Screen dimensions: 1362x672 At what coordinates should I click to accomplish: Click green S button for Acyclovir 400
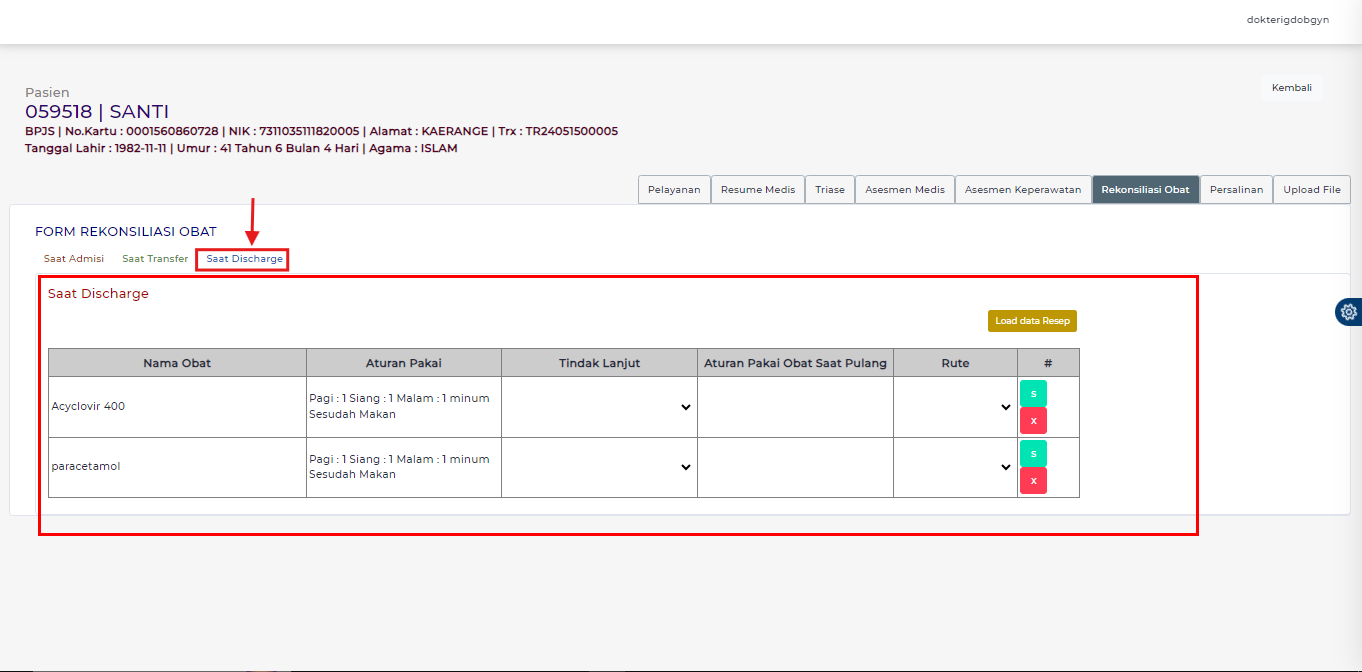click(1033, 394)
